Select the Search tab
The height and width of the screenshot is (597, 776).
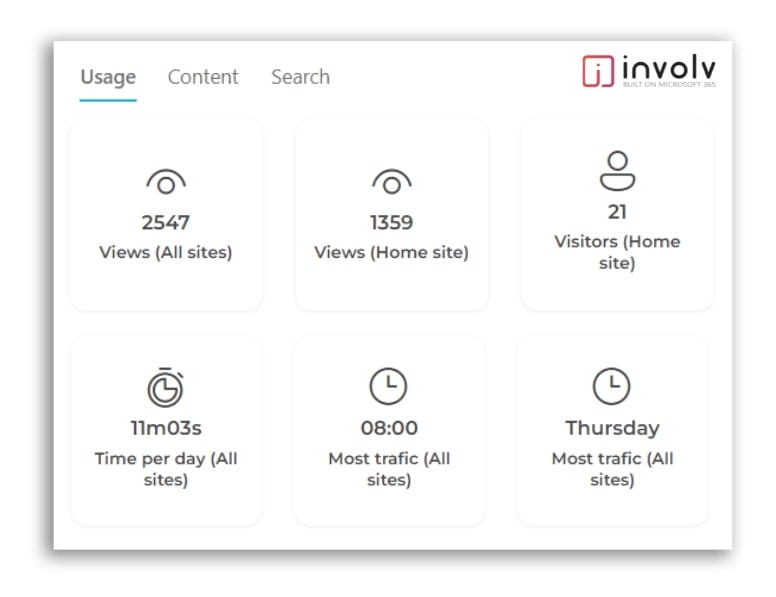[300, 77]
